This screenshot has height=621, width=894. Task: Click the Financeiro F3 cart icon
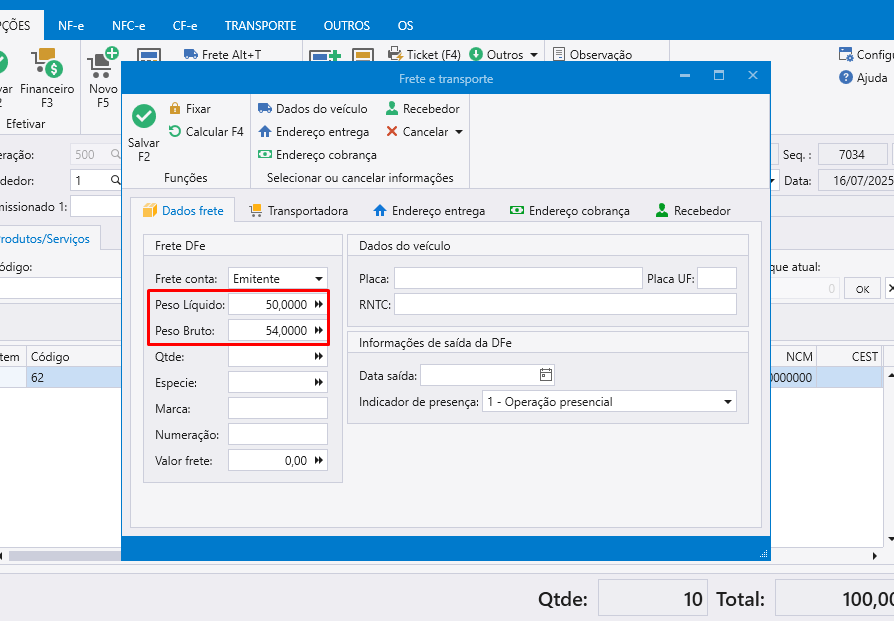point(47,62)
